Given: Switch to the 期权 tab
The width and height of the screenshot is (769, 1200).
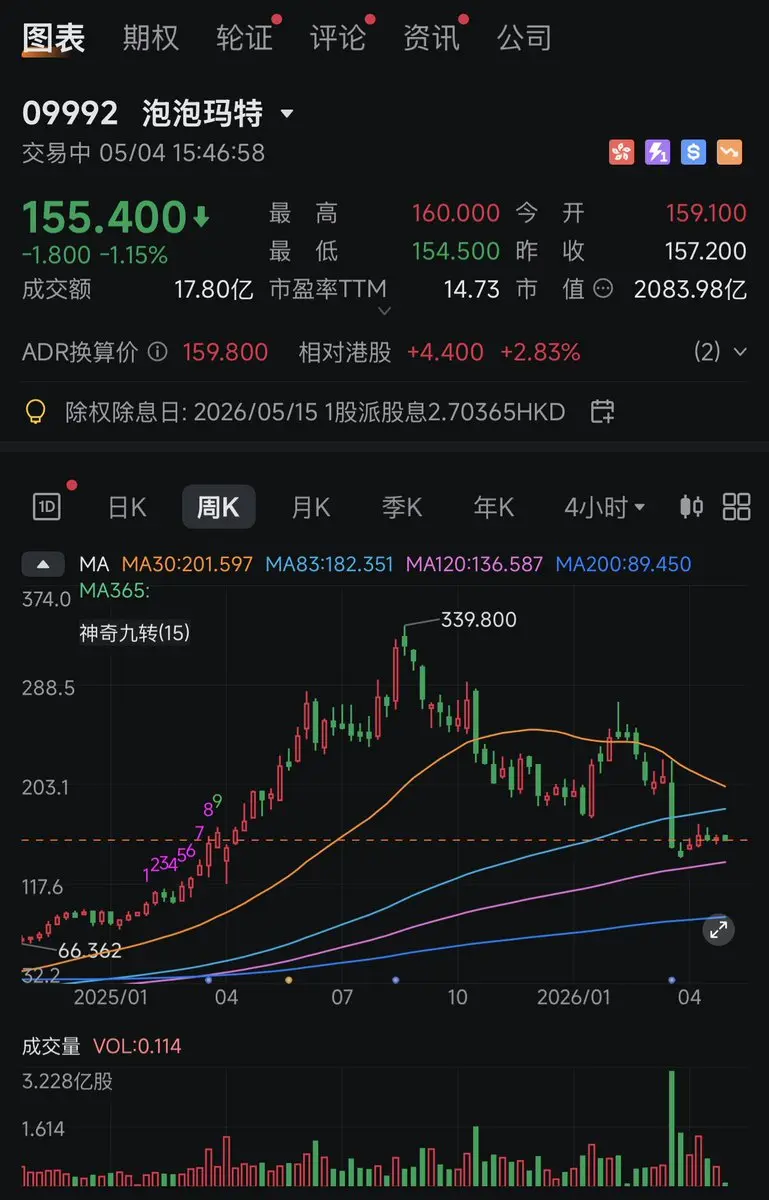Looking at the screenshot, I should [151, 38].
